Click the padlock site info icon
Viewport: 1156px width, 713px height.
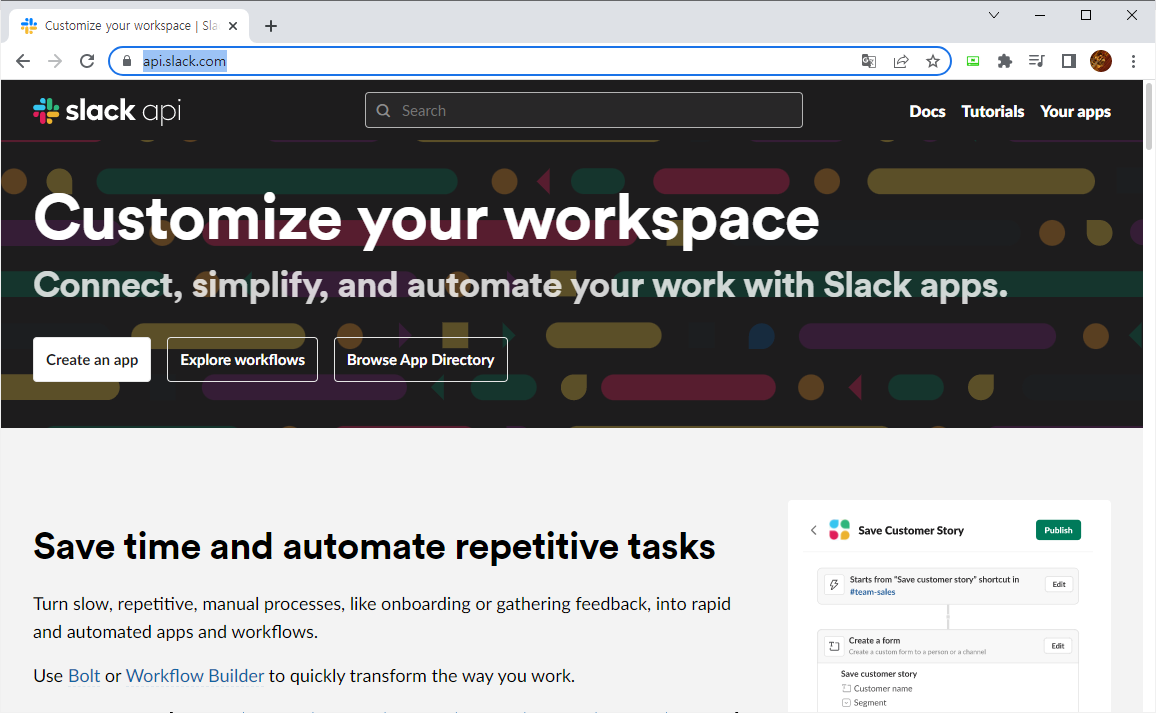127,61
